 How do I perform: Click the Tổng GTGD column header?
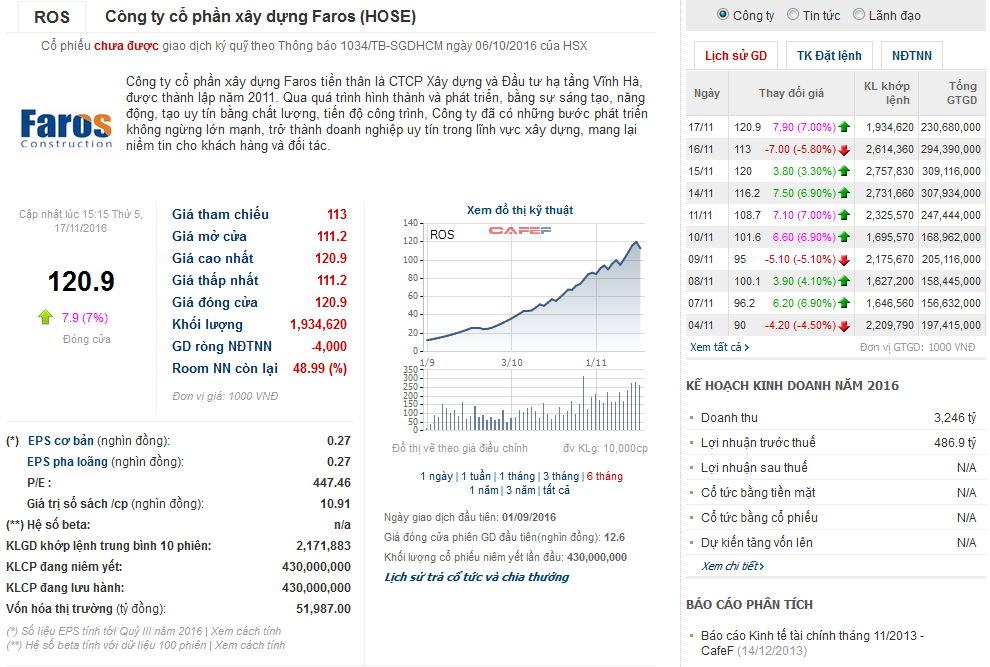pyautogui.click(x=951, y=93)
